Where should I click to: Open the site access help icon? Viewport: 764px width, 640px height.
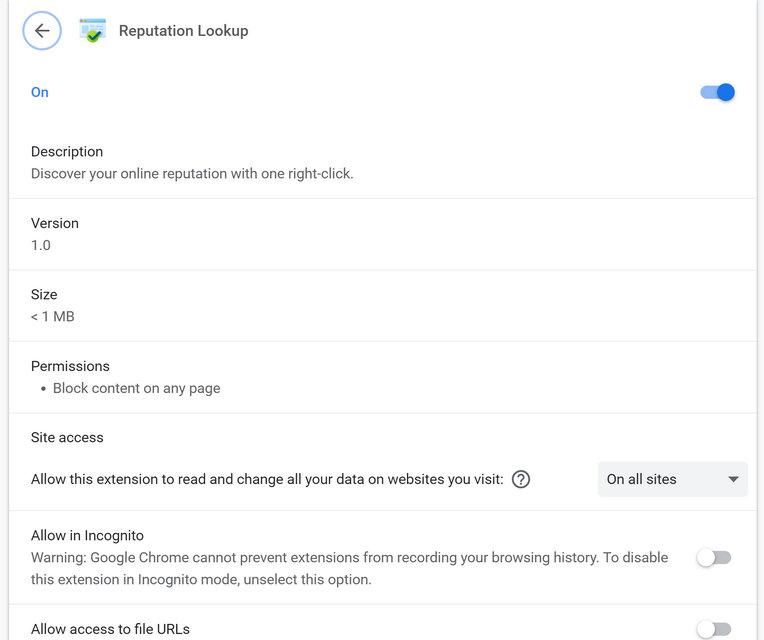coord(521,479)
